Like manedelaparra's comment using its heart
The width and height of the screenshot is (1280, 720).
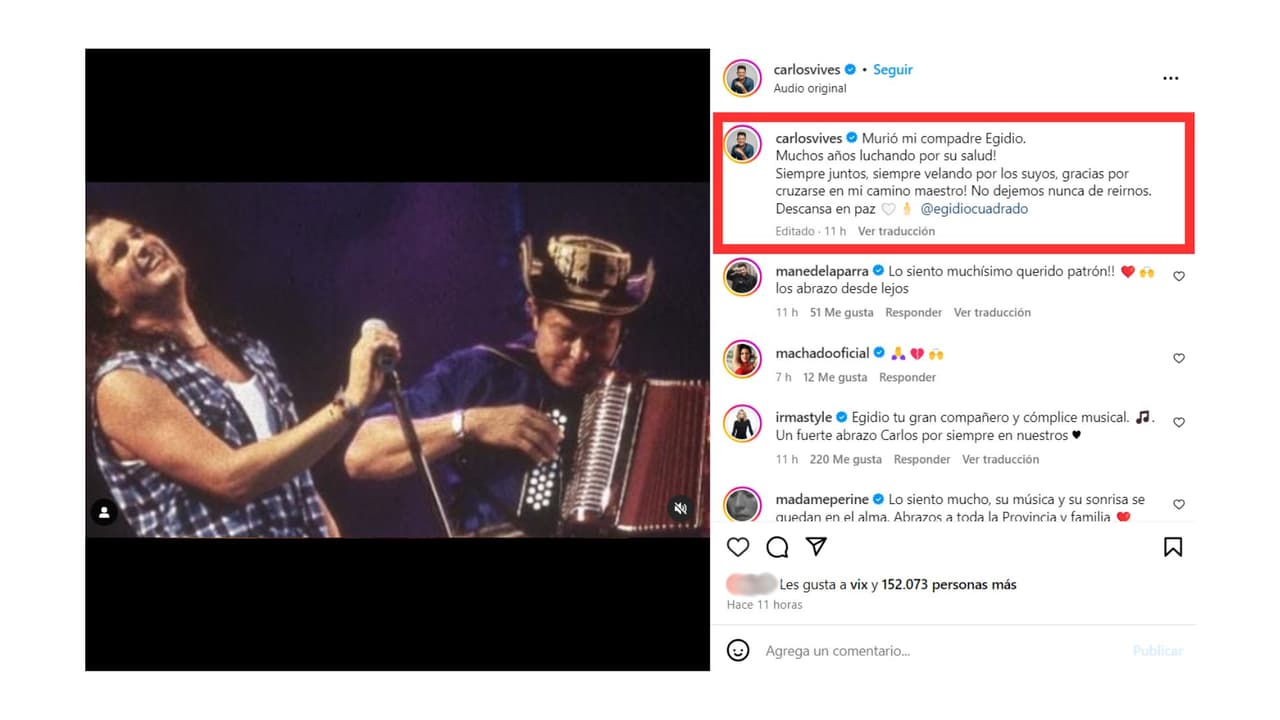coord(1179,277)
